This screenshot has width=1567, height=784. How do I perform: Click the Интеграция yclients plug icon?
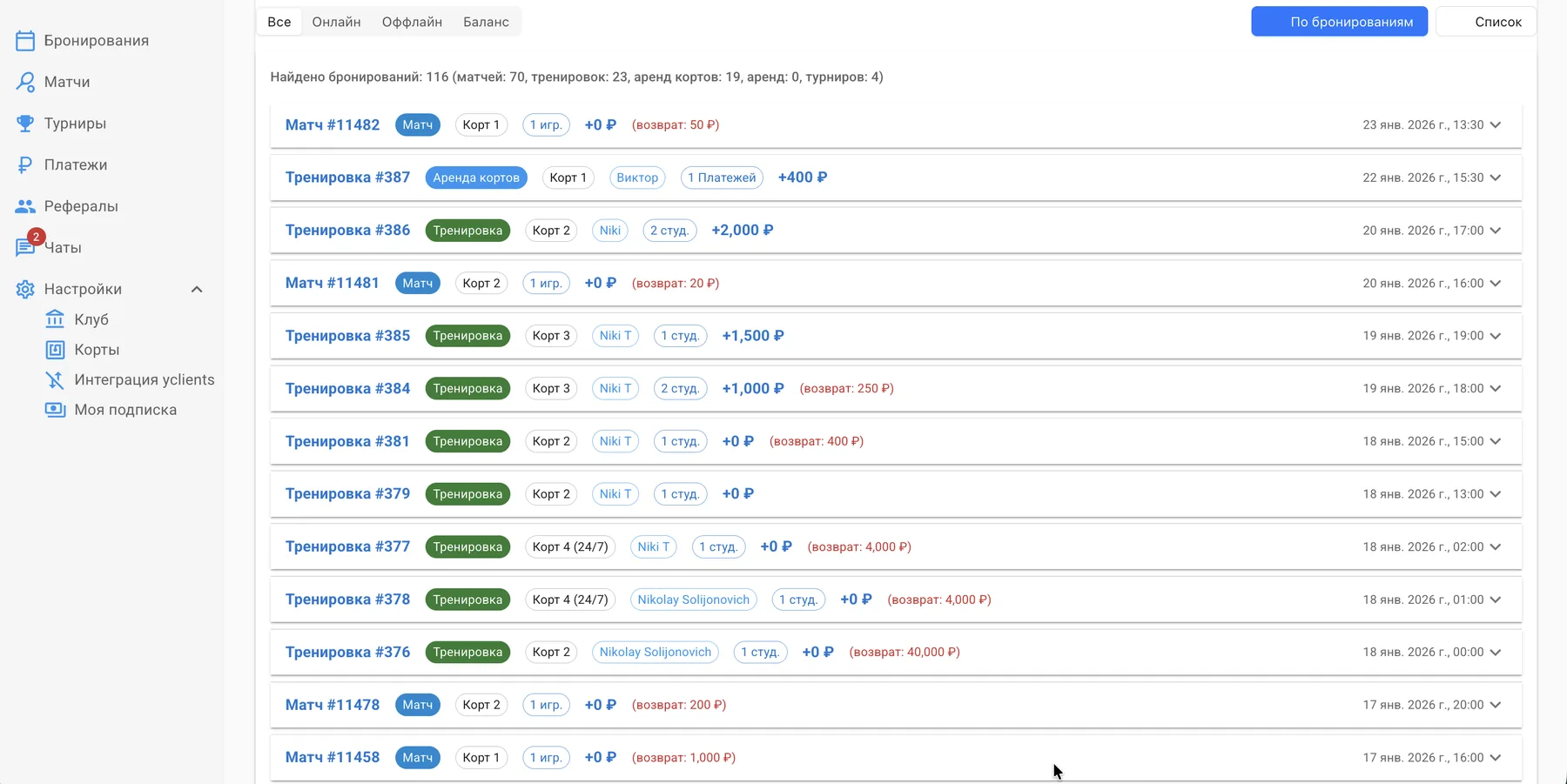coord(55,380)
